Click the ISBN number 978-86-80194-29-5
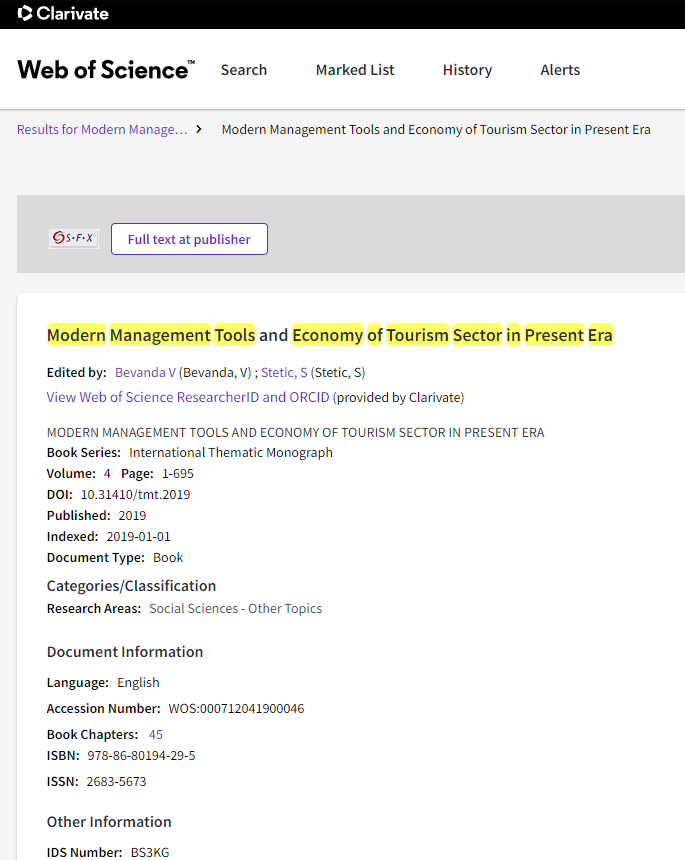This screenshot has width=685, height=860. pyautogui.click(x=141, y=756)
